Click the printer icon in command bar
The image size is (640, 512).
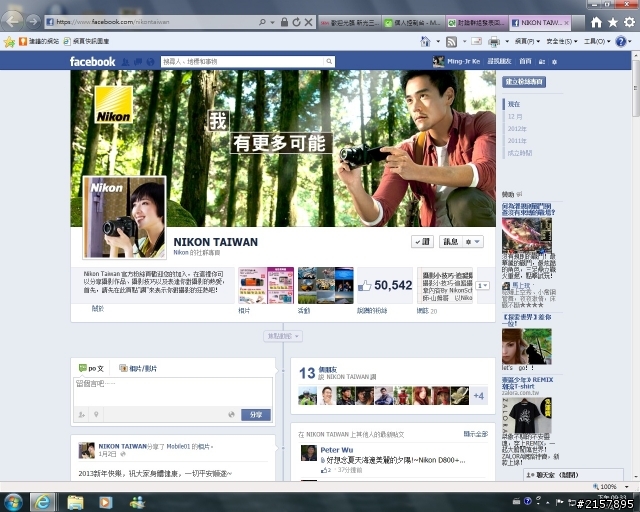point(494,41)
